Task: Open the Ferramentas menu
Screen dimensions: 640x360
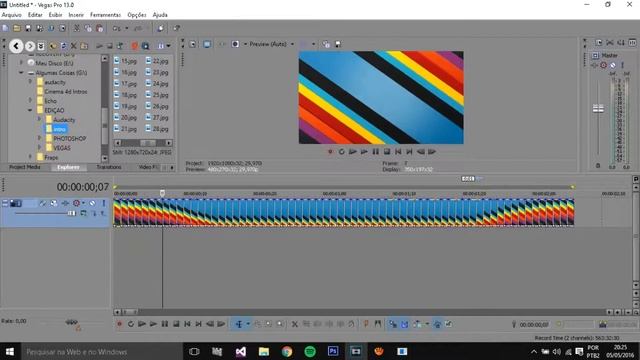Action: click(106, 15)
